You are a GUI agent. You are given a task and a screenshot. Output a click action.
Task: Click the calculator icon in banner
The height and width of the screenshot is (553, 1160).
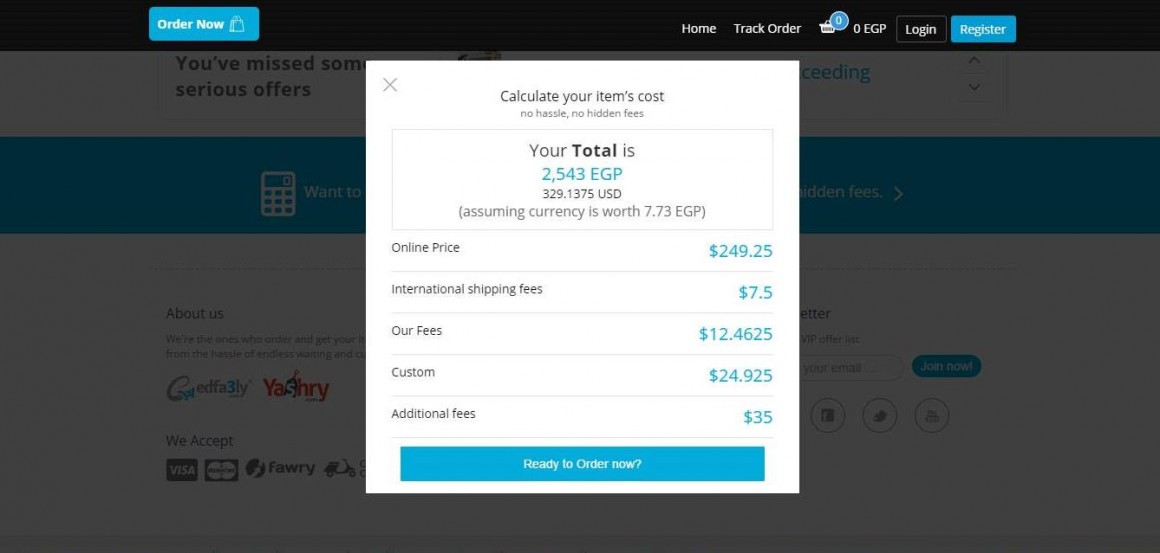[x=278, y=194]
